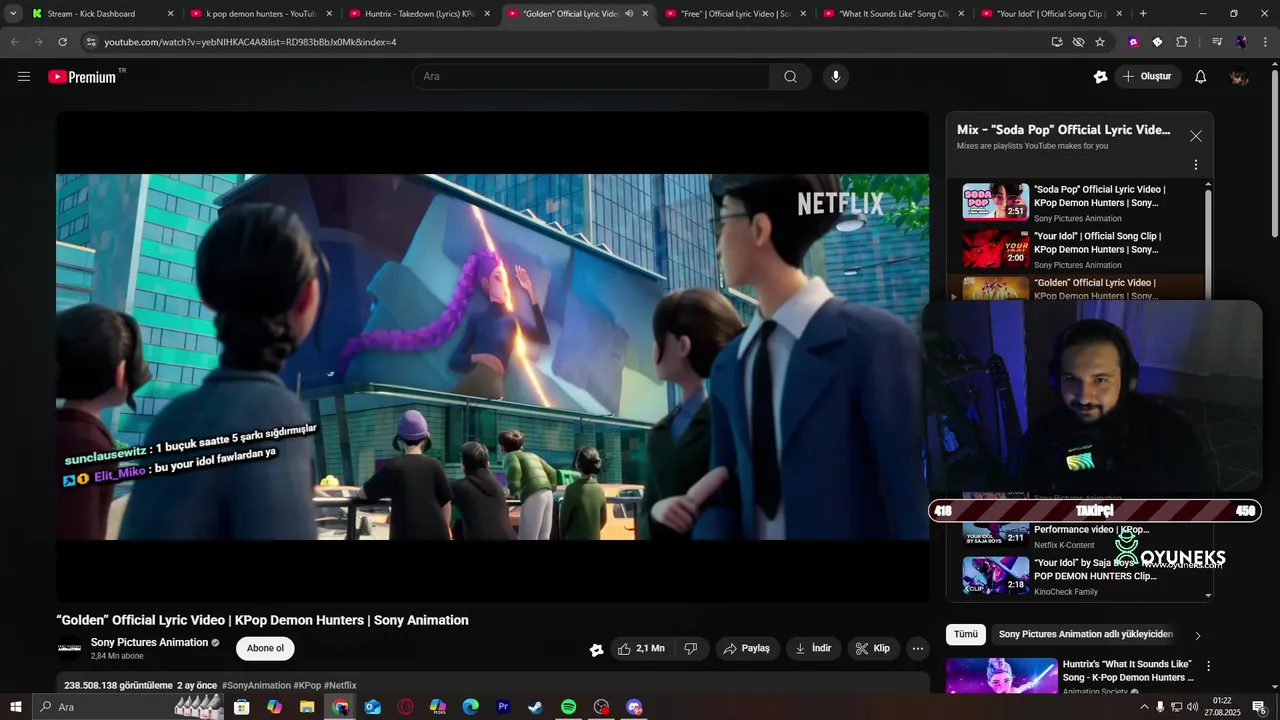The height and width of the screenshot is (720, 1280).
Task: Close the Mix playlist panel
Action: tap(1195, 136)
